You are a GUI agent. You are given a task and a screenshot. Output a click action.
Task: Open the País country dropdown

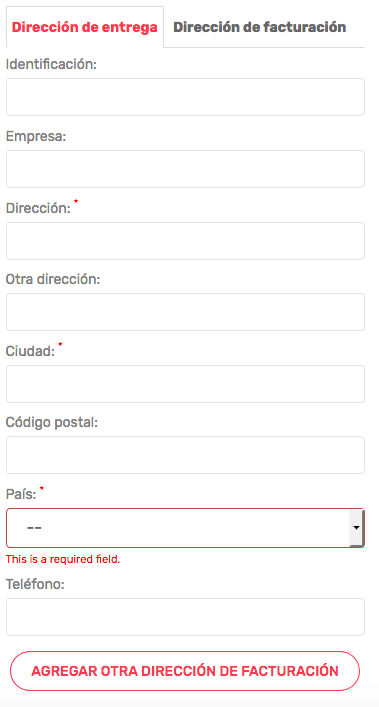(185, 528)
